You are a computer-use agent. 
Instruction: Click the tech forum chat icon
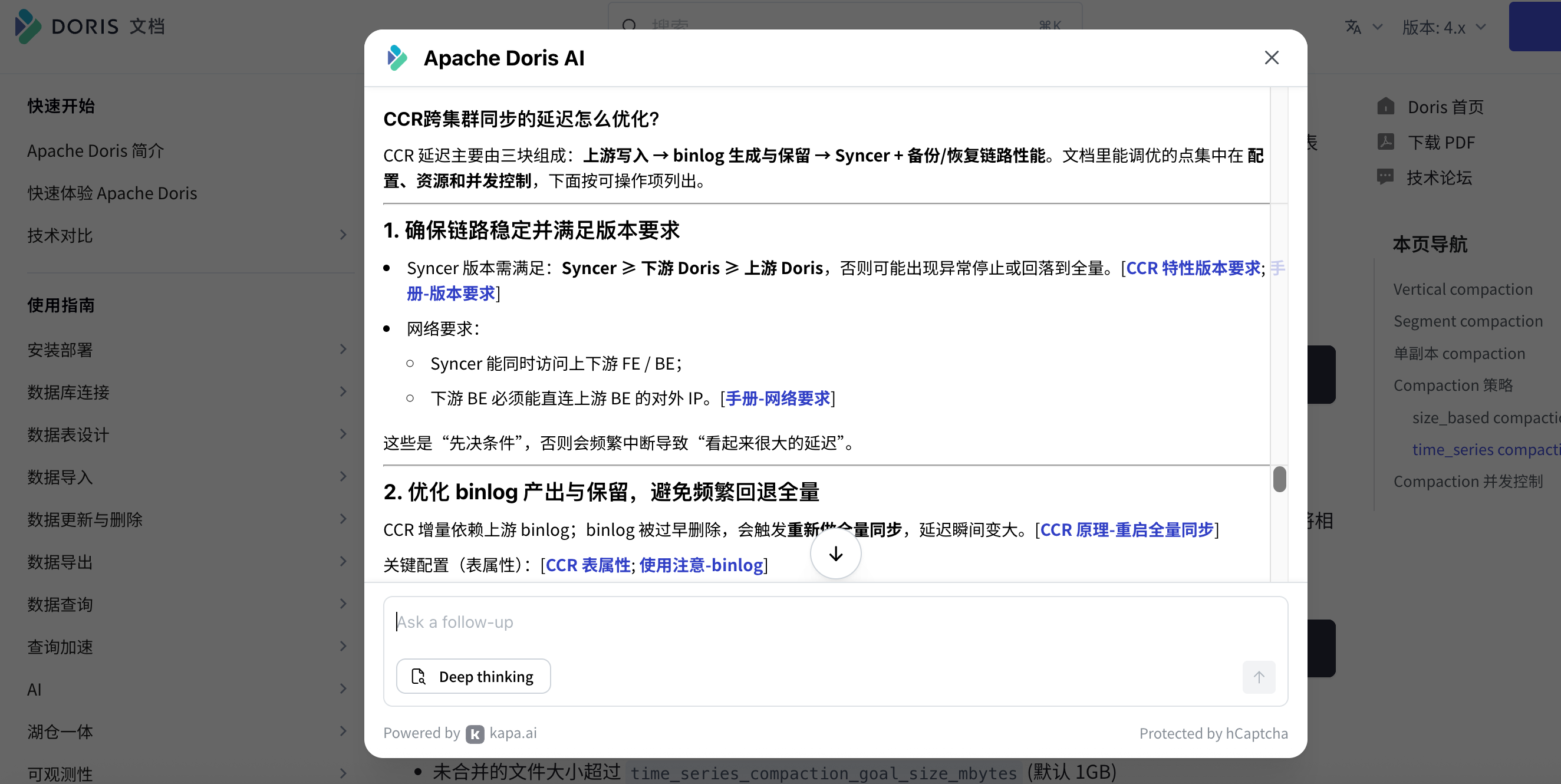point(1385,177)
